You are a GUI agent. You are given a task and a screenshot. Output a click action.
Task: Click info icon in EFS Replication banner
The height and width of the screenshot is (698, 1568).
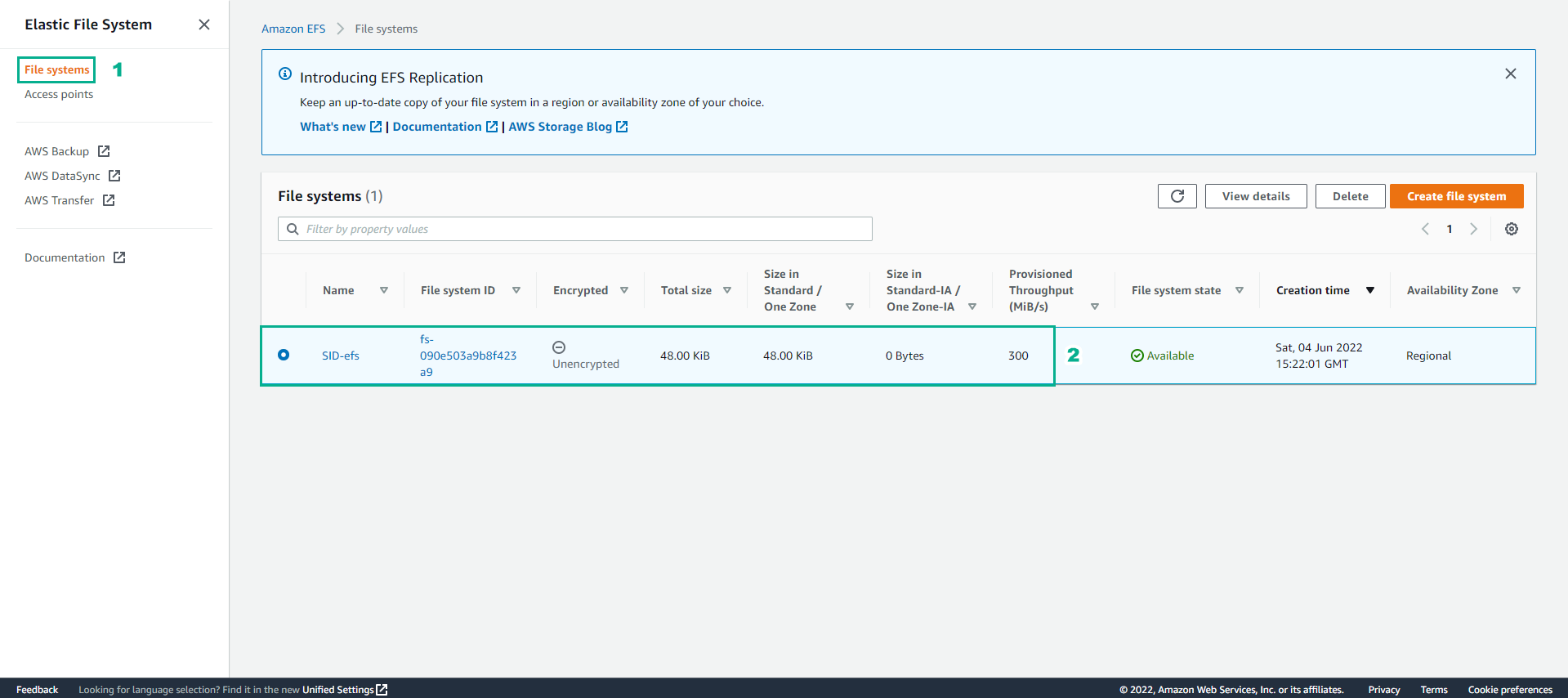pos(285,74)
